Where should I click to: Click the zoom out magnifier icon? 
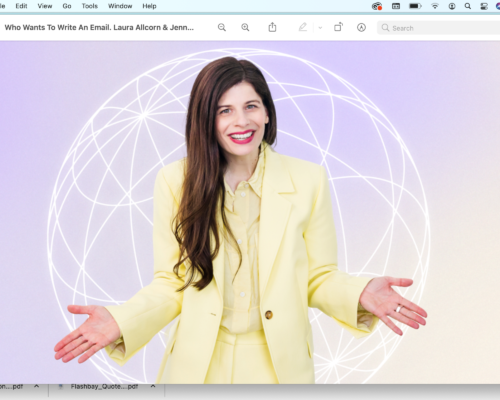pyautogui.click(x=222, y=27)
